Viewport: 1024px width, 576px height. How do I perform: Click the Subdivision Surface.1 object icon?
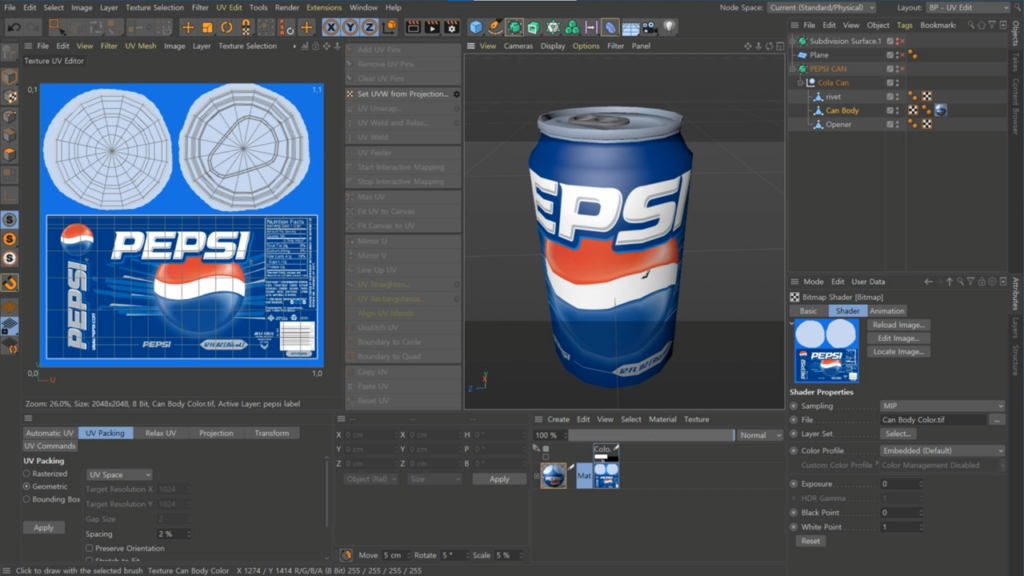point(803,41)
